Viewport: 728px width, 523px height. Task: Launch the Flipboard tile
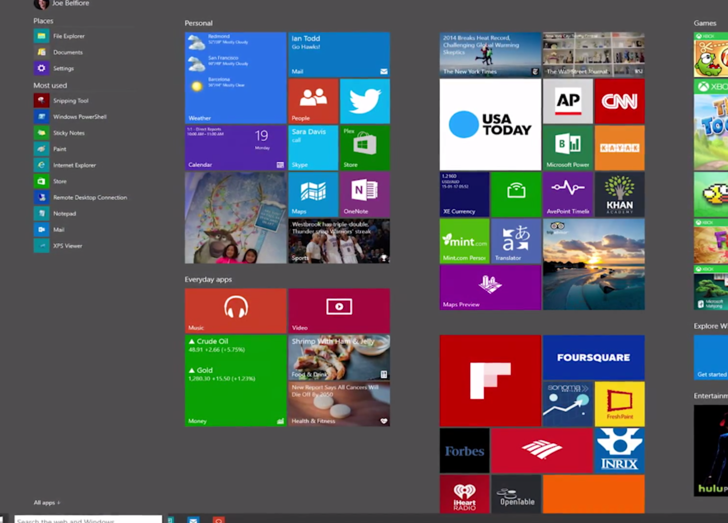490,381
